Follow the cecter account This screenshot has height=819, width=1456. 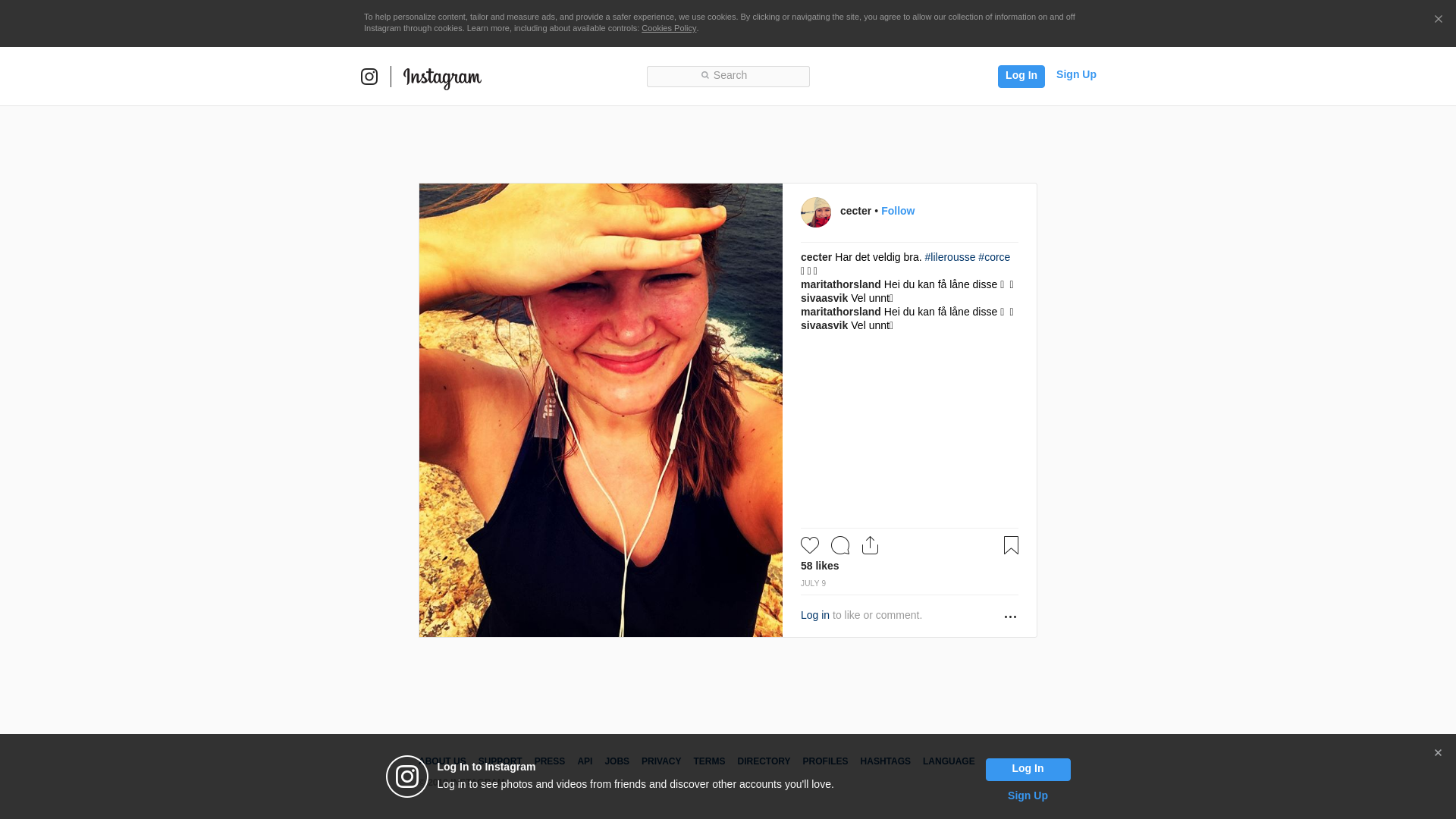898,211
